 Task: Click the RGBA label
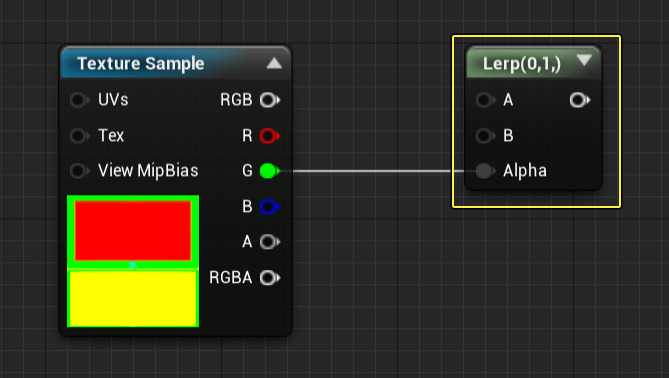pos(230,278)
